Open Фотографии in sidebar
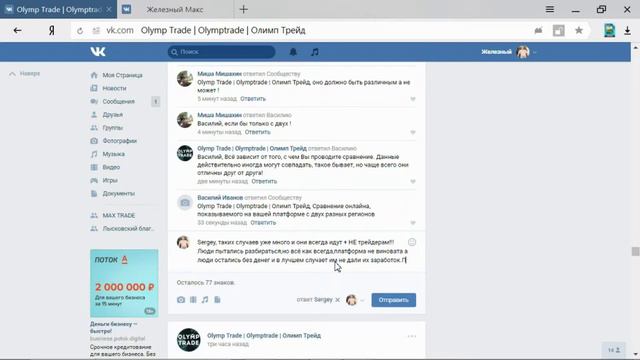 [x=119, y=141]
